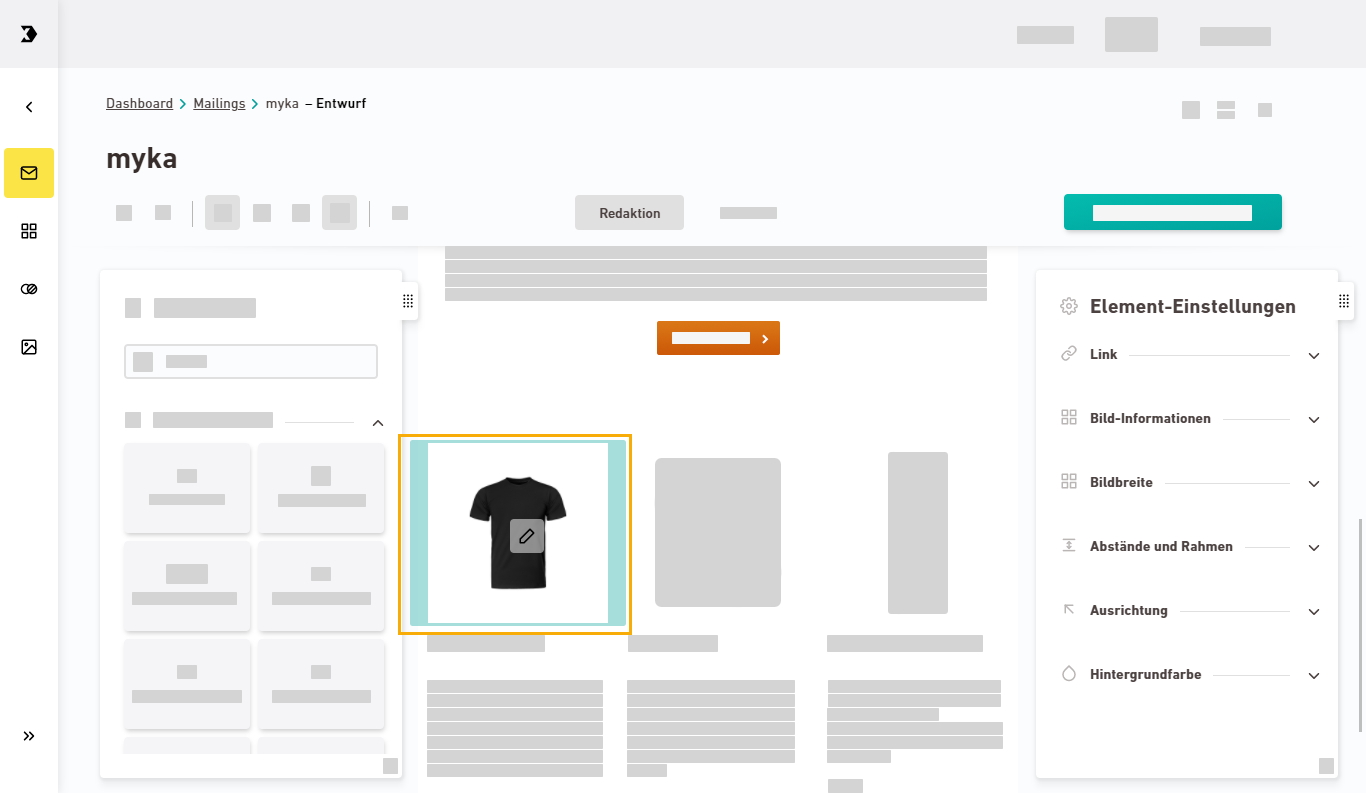This screenshot has height=793, width=1366.
Task: Click the search field in elements panel
Action: click(x=251, y=362)
